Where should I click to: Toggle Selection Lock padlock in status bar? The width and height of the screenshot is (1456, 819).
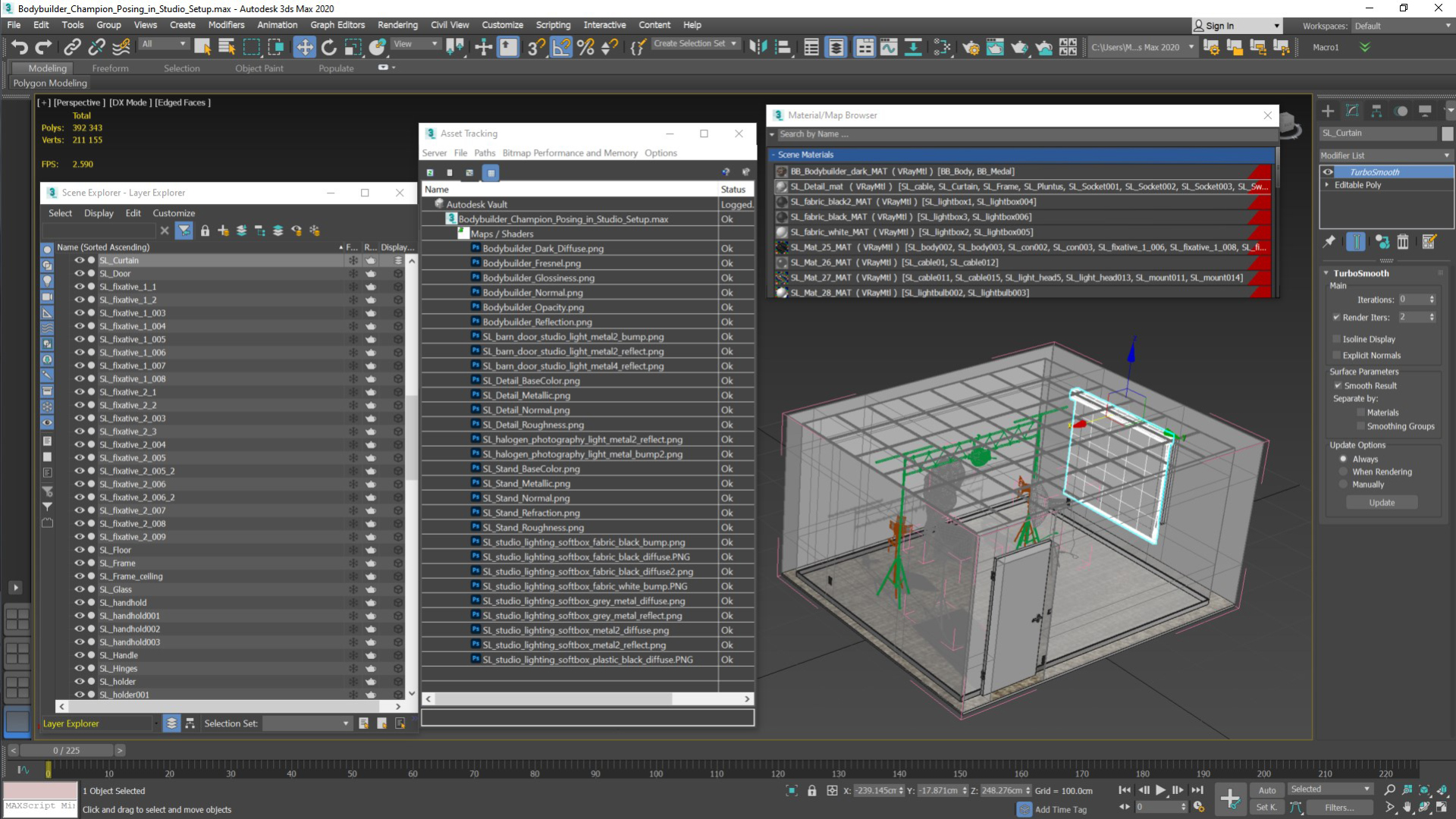pyautogui.click(x=811, y=791)
